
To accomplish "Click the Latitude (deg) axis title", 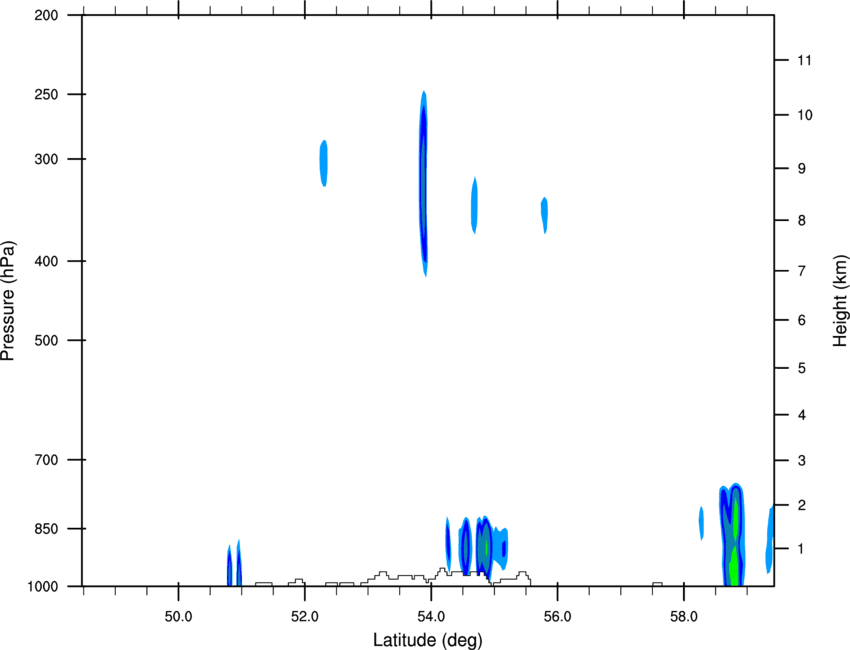I will coord(428,640).
